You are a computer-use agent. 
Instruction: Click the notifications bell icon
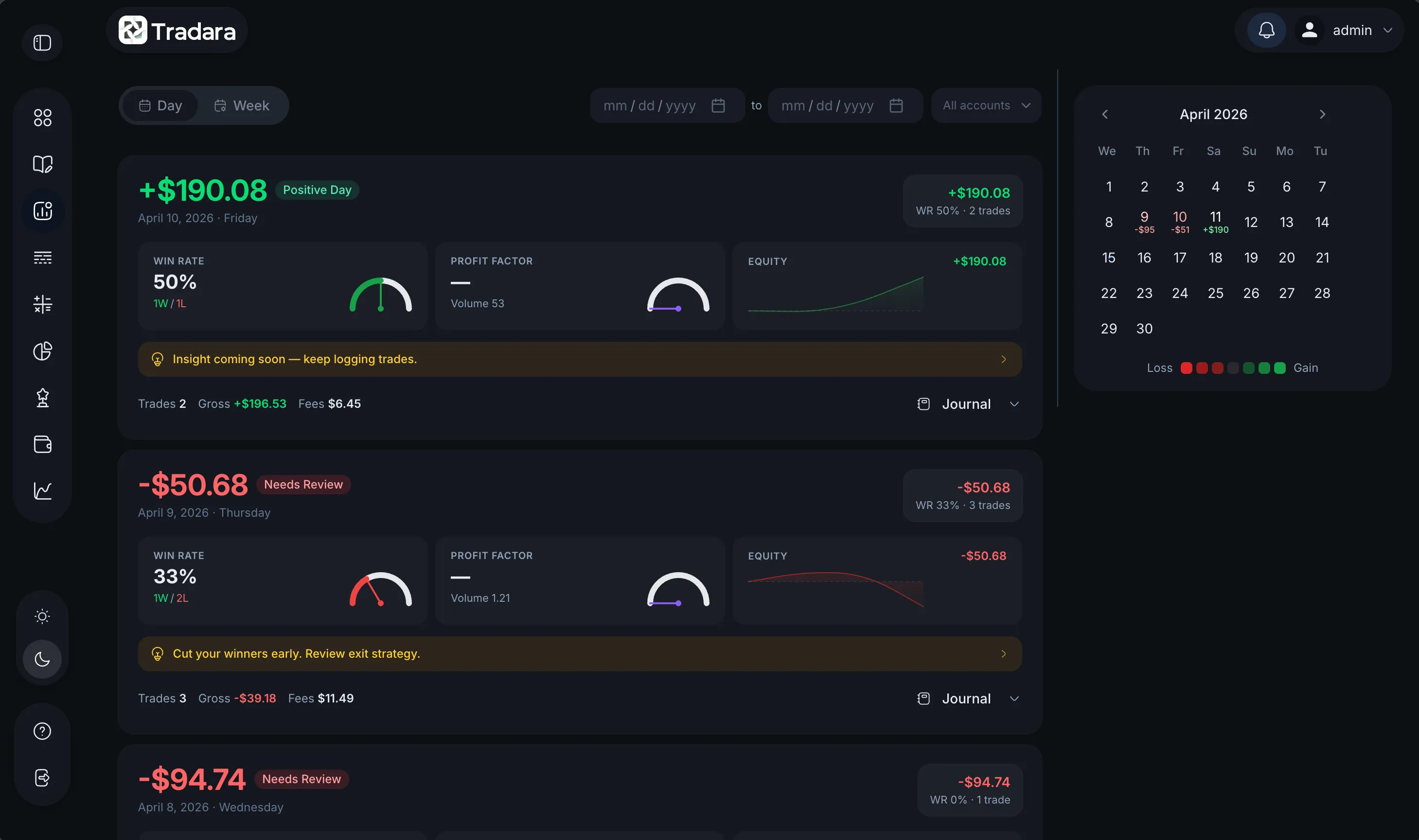point(1266,30)
